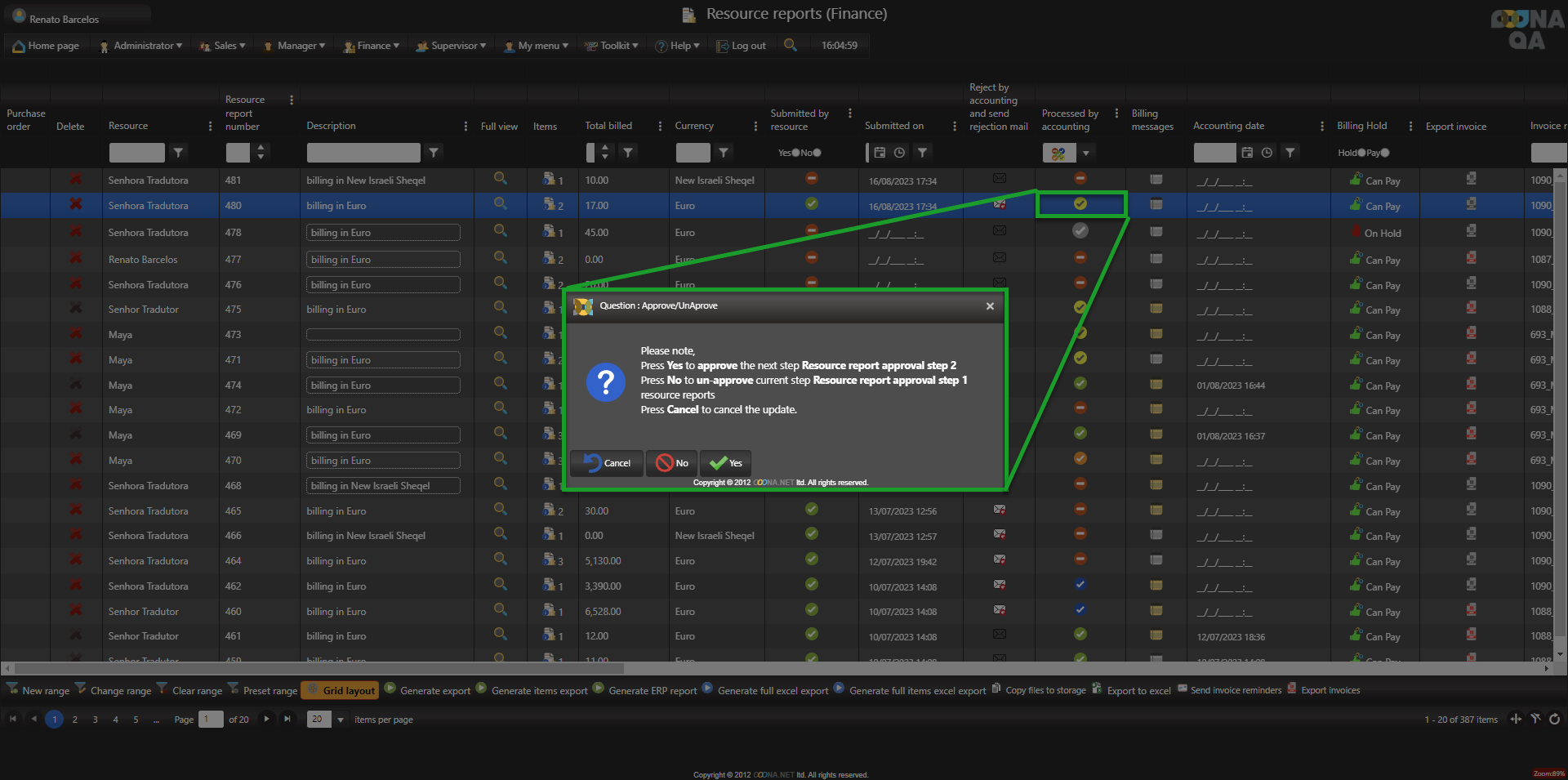Viewport: 1568px width, 780px height.
Task: Open the Finance menu
Action: [x=372, y=46]
